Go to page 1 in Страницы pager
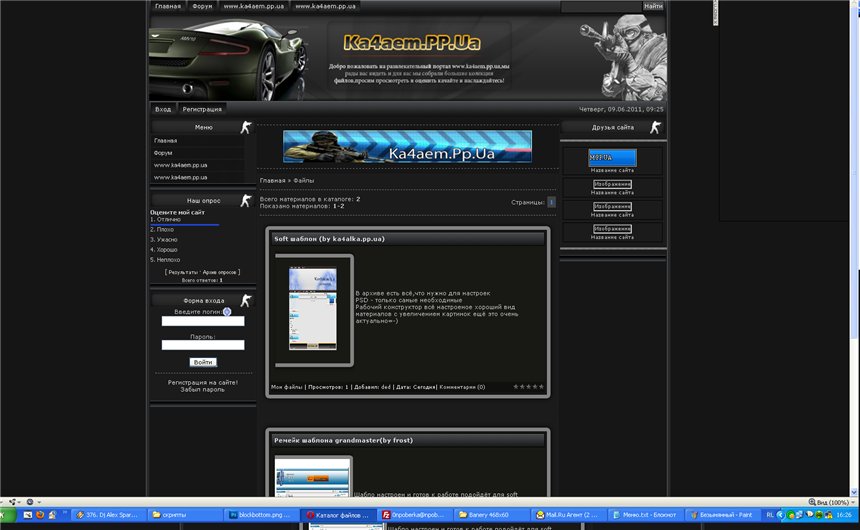This screenshot has width=860, height=530. (551, 202)
